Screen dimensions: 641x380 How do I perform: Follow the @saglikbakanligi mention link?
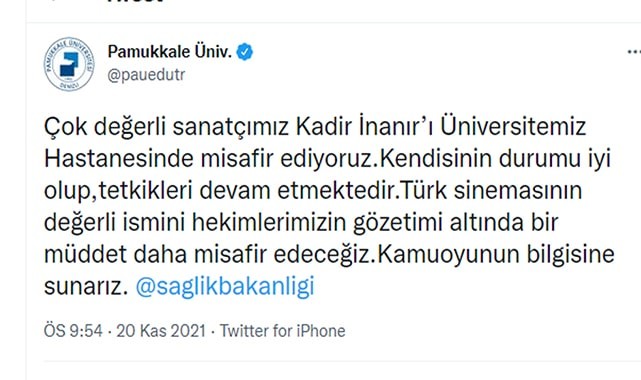(225, 286)
